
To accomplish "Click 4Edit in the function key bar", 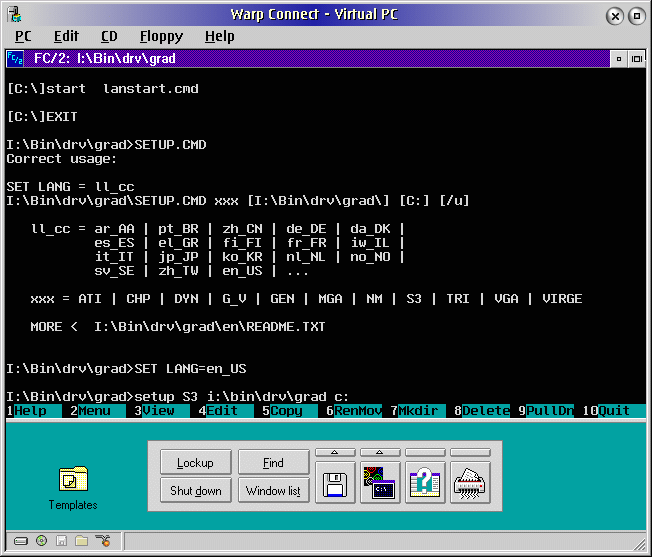I will (x=226, y=411).
